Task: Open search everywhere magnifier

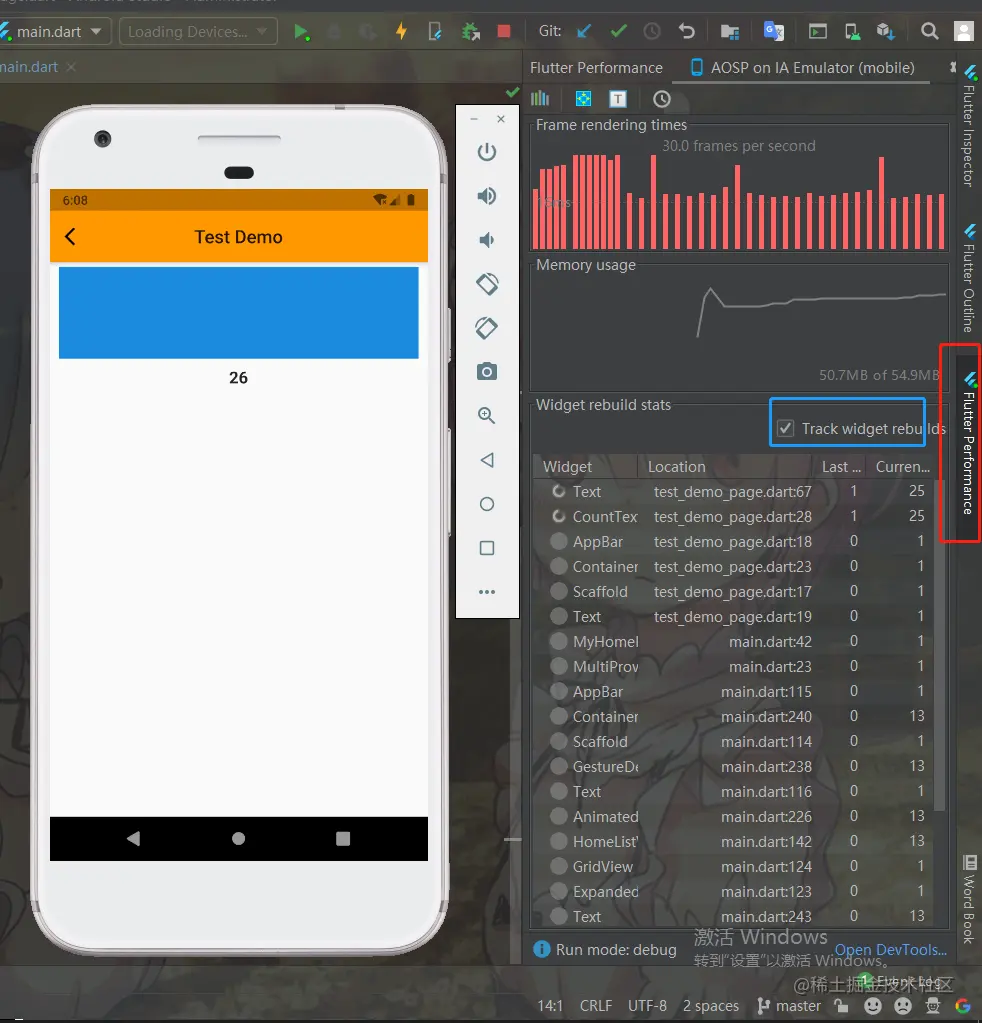Action: [x=930, y=31]
